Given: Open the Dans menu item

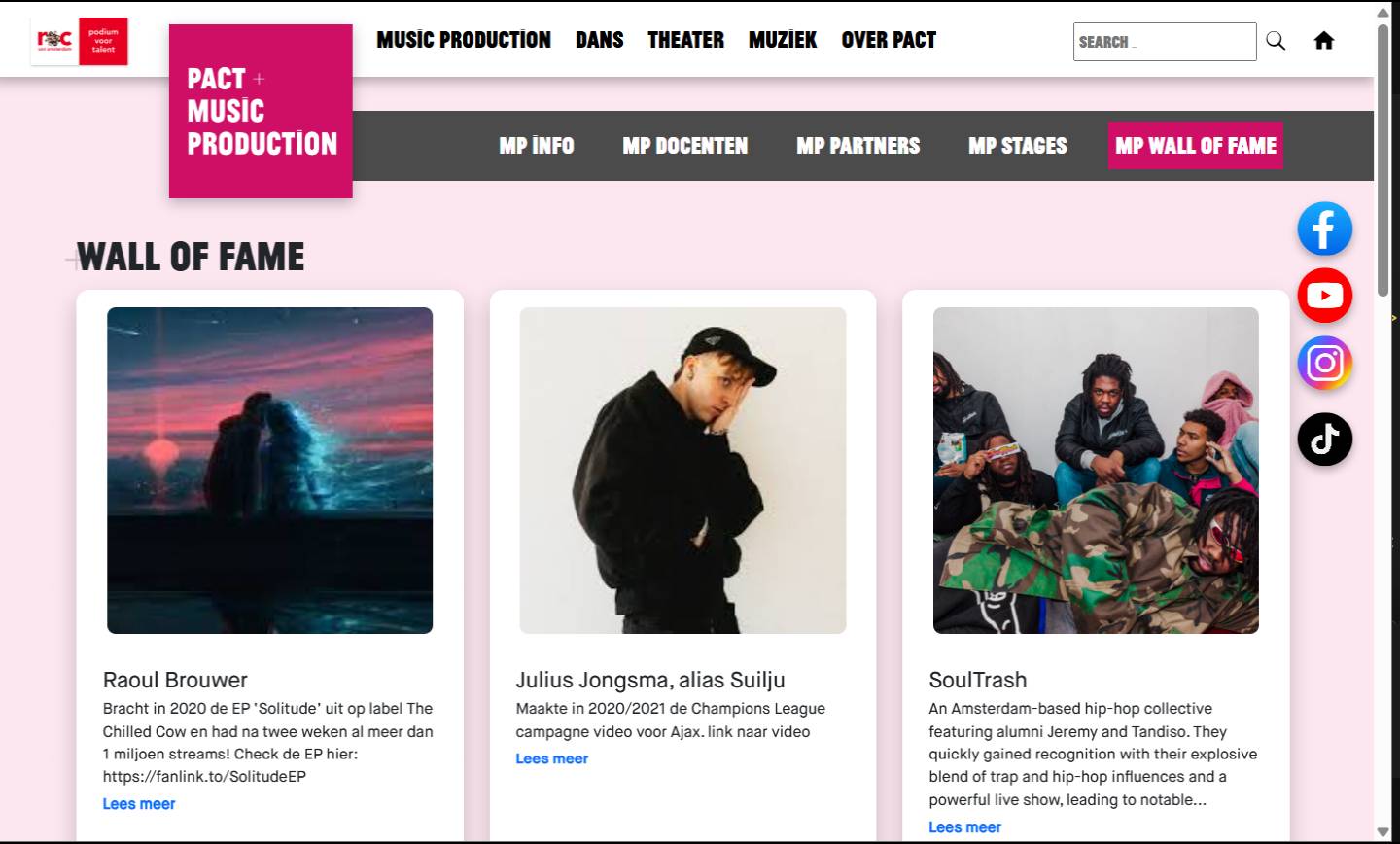Looking at the screenshot, I should [600, 40].
